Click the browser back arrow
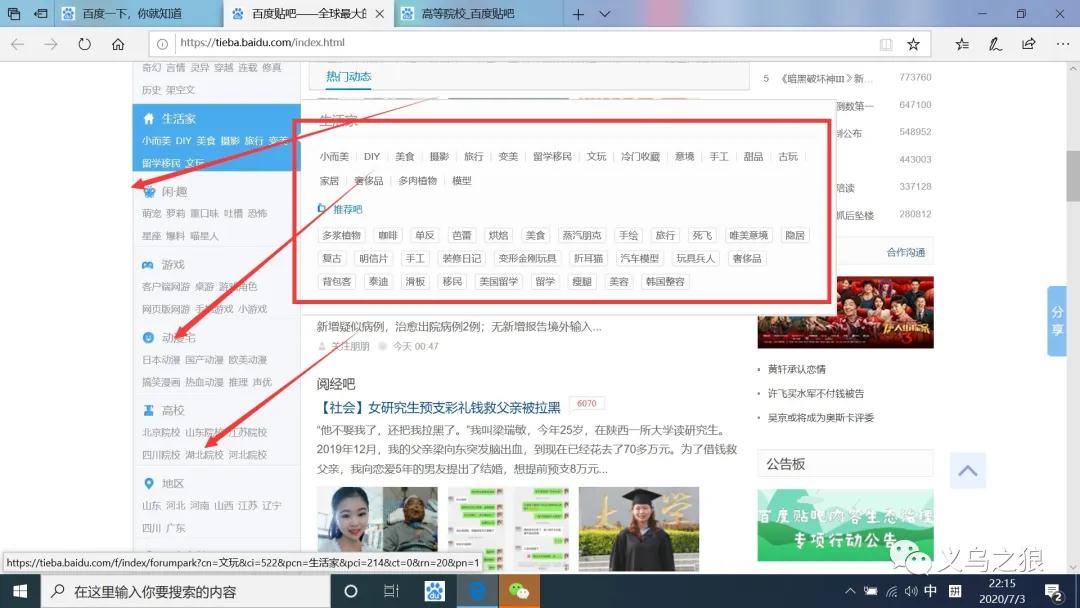Image resolution: width=1080 pixels, height=608 pixels. pos(18,44)
